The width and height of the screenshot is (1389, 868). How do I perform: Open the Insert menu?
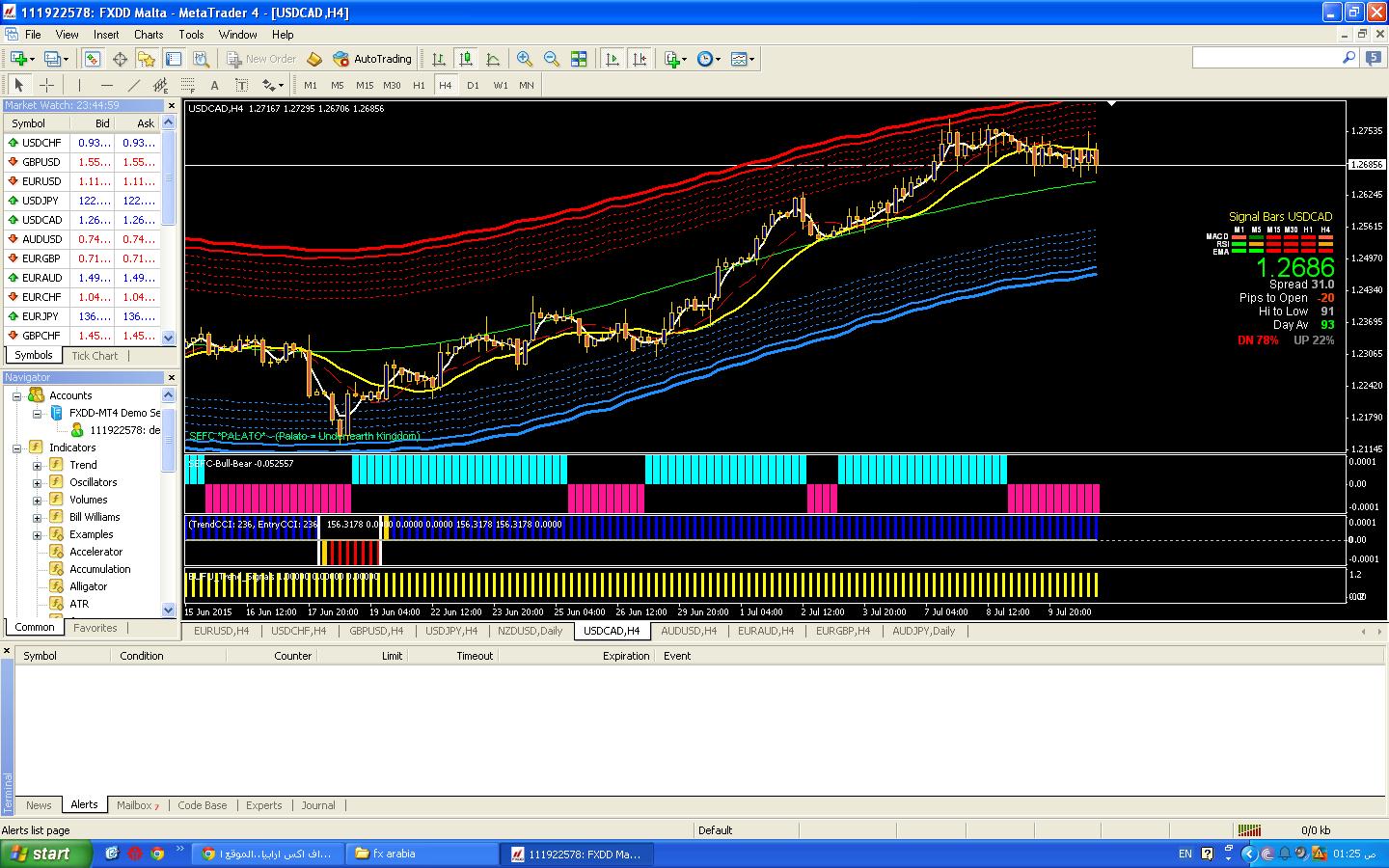tap(106, 34)
